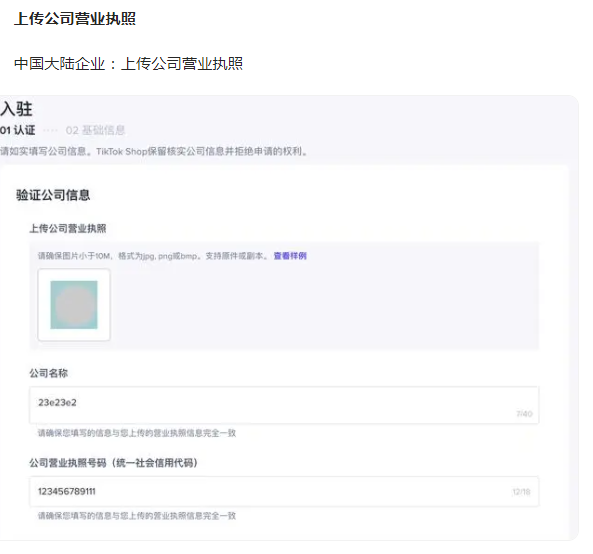Click the image size and format hint text
Viewport: 593px width, 554px height.
(153, 256)
